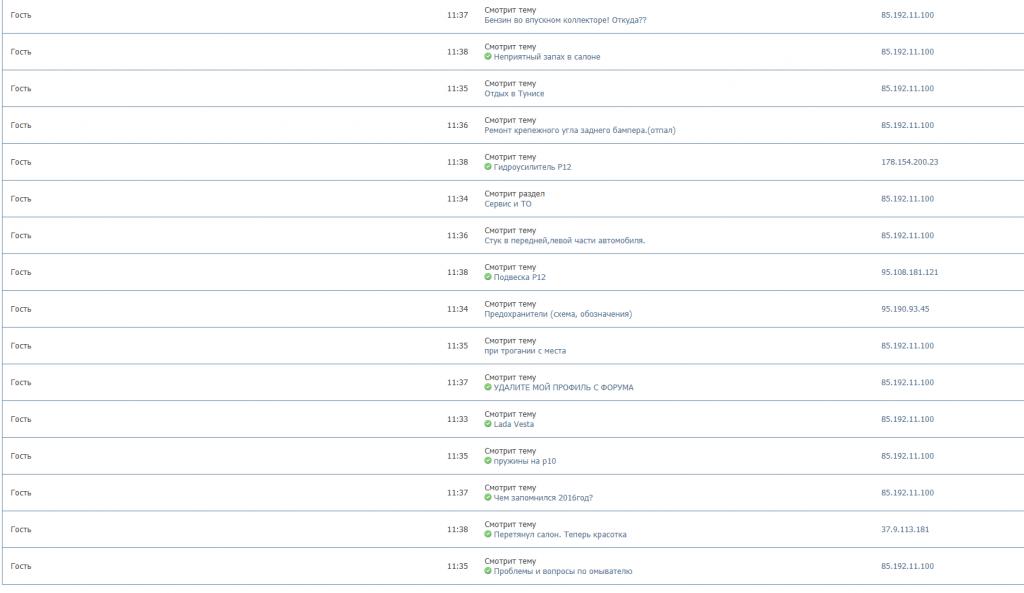This screenshot has height=593, width=1024.
Task: Open the Отдых в Тунисе topic
Action: point(514,93)
